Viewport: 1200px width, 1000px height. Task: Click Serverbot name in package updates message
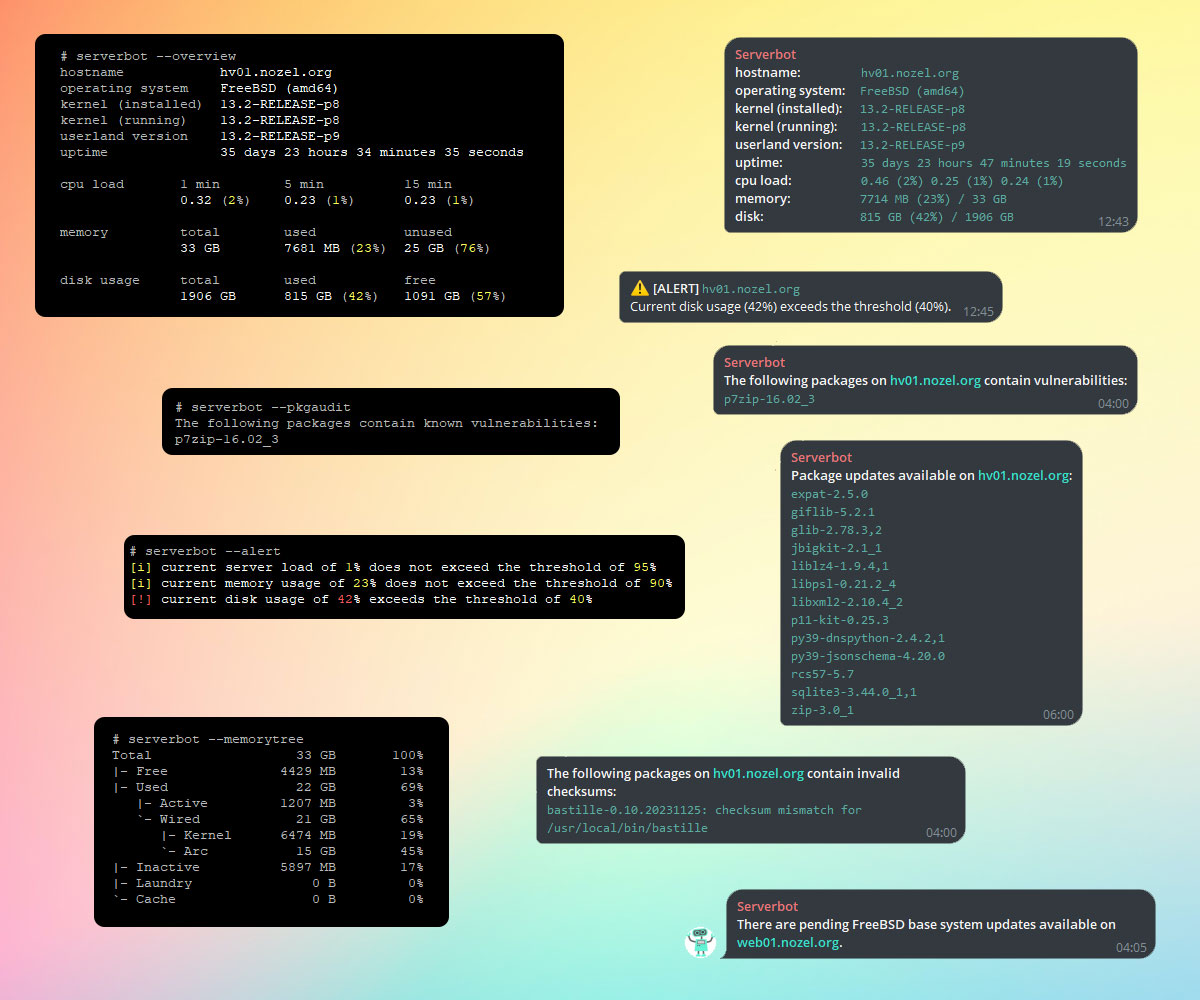point(821,458)
